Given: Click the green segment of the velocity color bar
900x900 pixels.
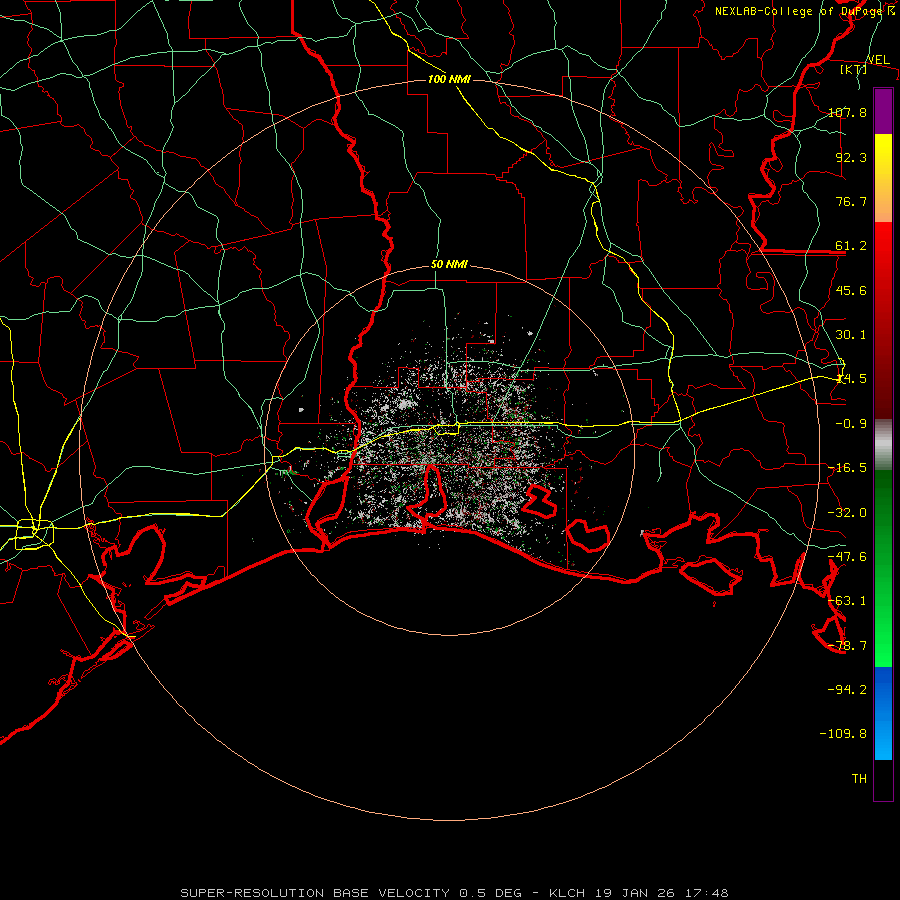Looking at the screenshot, I should [883, 568].
